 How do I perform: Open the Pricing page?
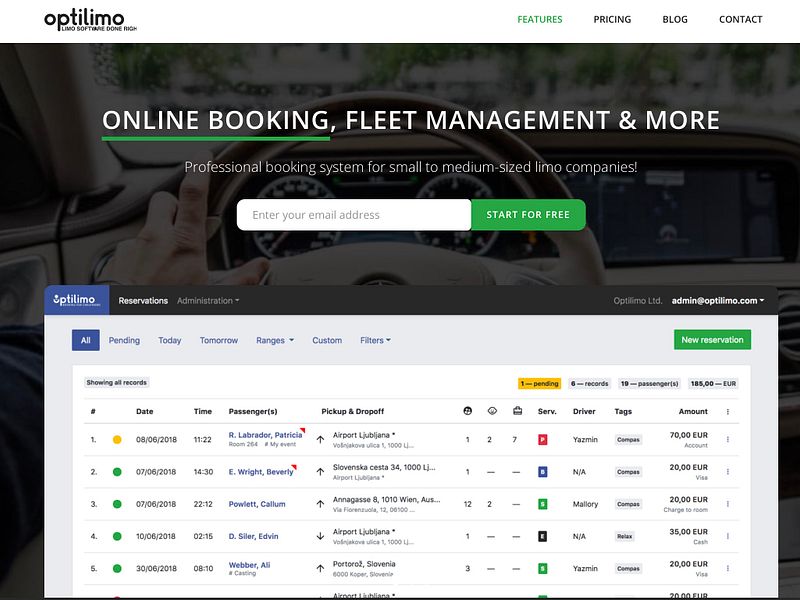[612, 19]
